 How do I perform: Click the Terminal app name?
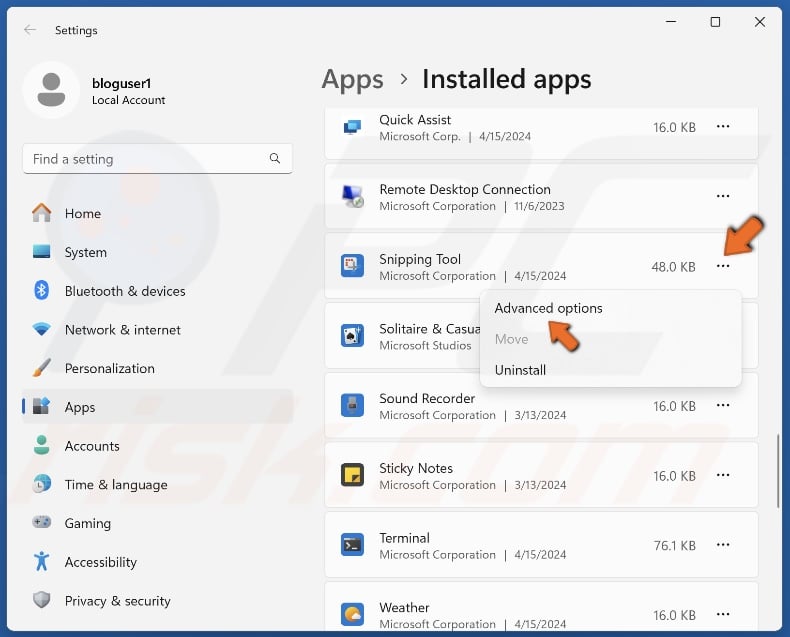click(x=405, y=538)
